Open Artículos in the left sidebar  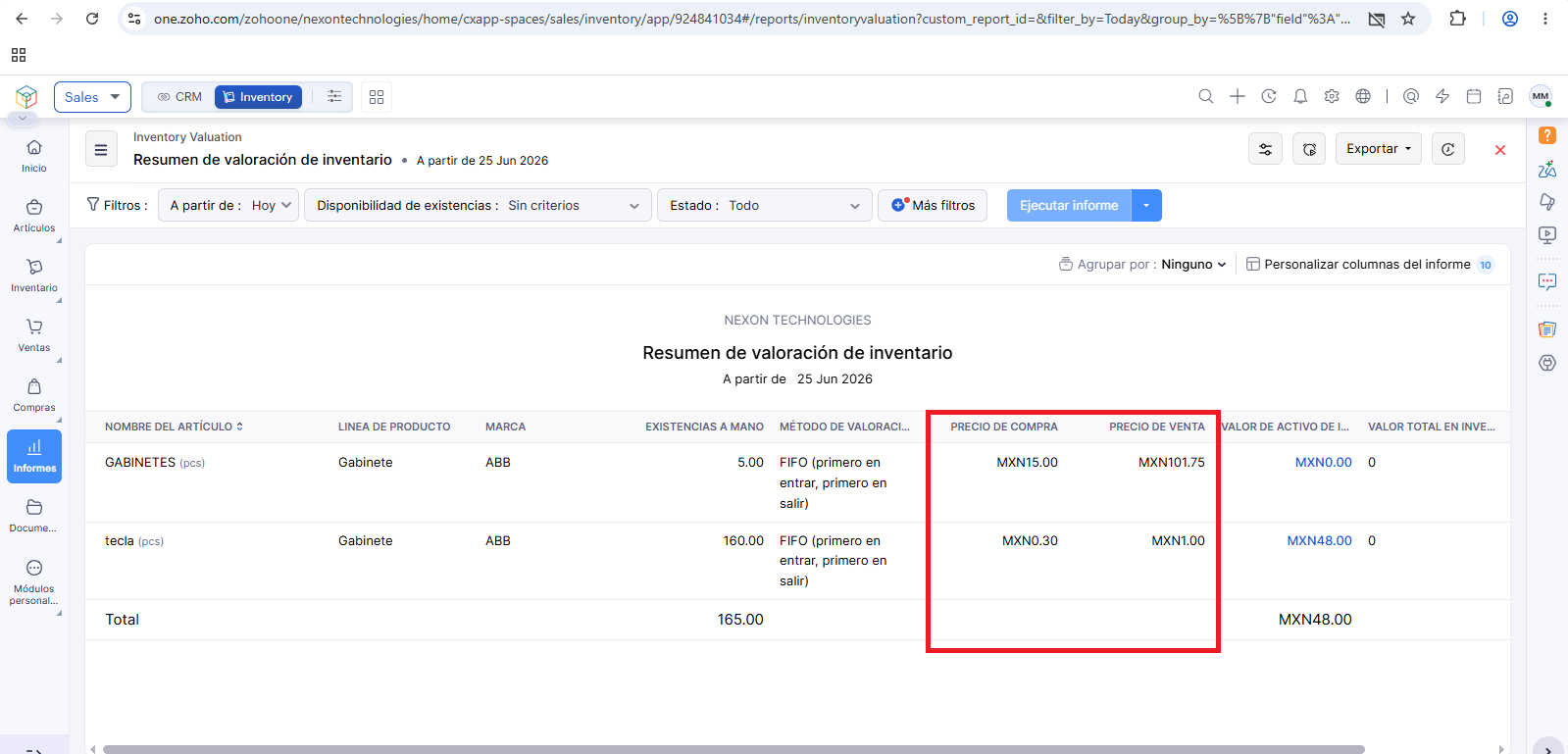(x=34, y=216)
